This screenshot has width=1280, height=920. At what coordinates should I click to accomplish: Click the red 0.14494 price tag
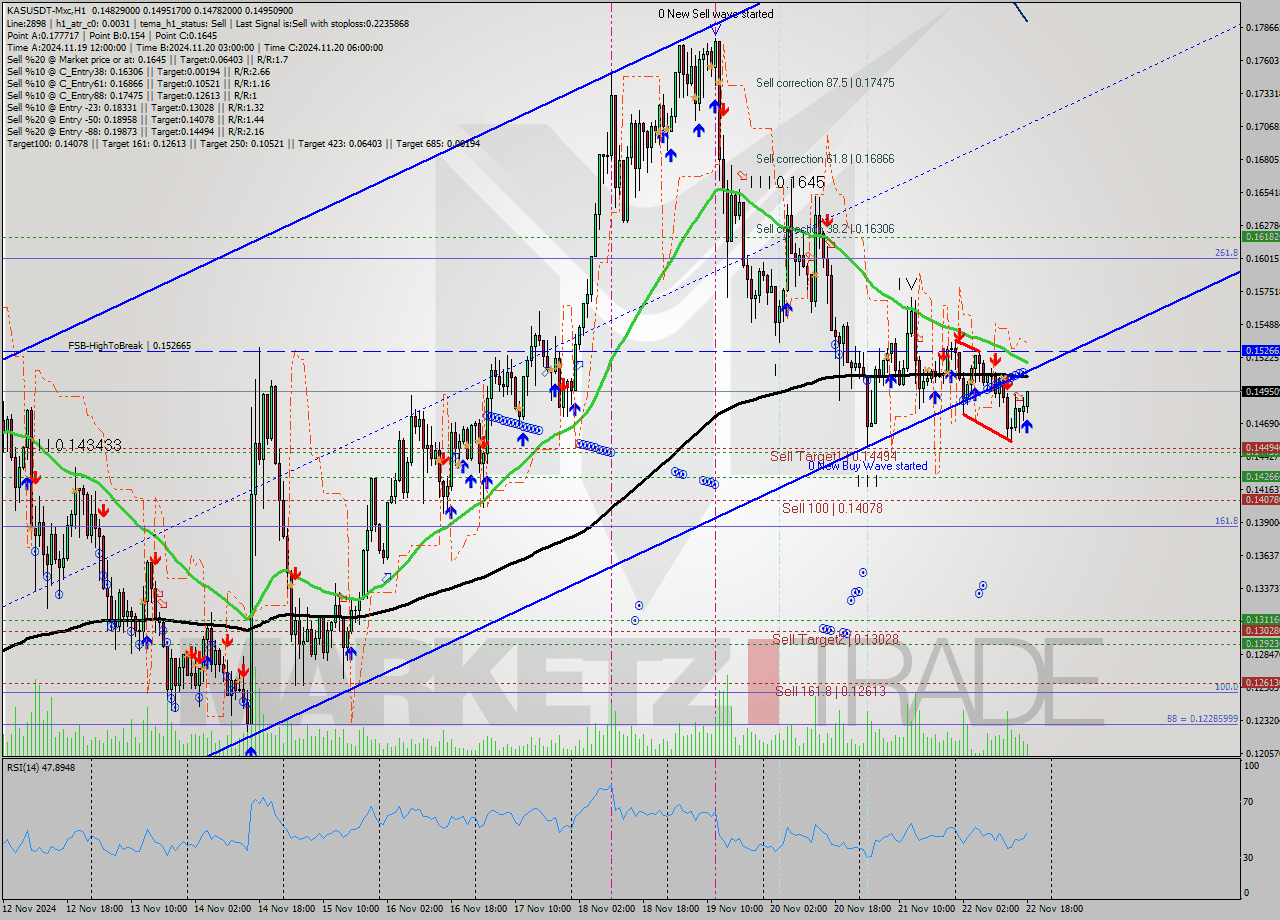[1260, 448]
